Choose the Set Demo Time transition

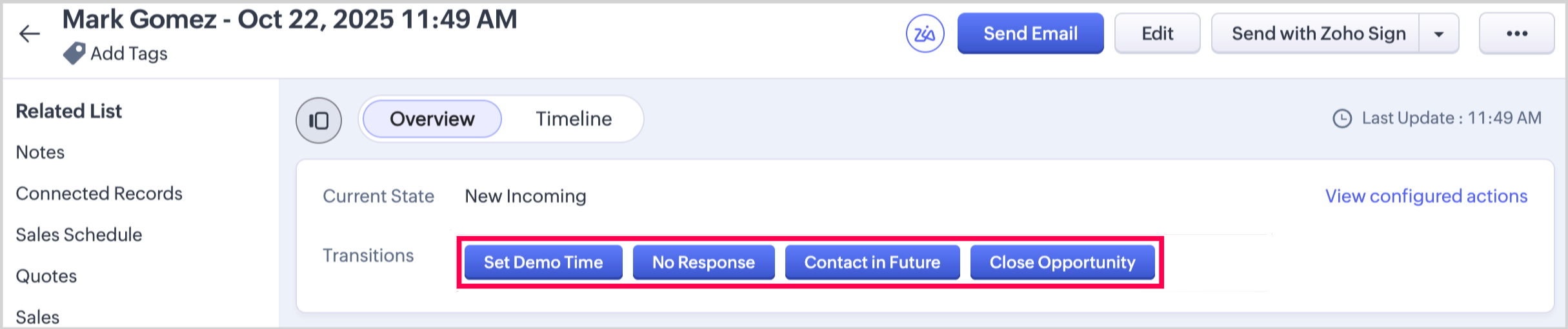point(543,263)
